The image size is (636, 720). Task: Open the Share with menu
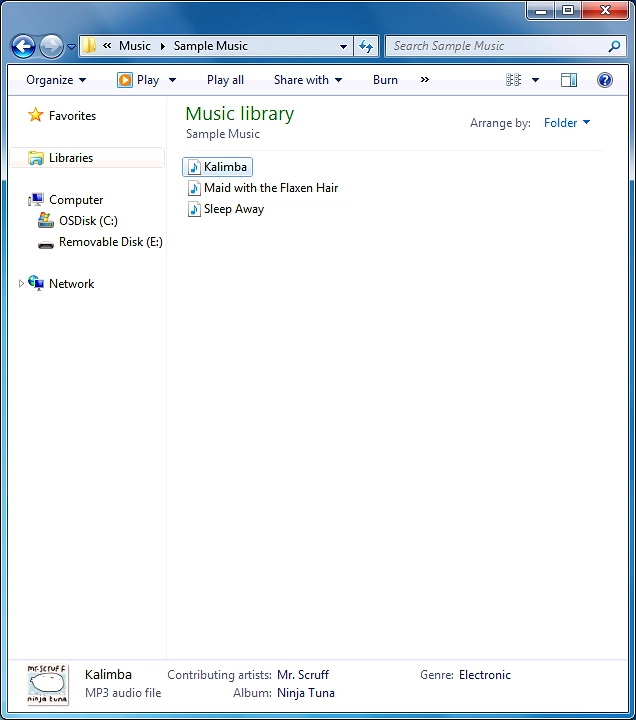(308, 80)
